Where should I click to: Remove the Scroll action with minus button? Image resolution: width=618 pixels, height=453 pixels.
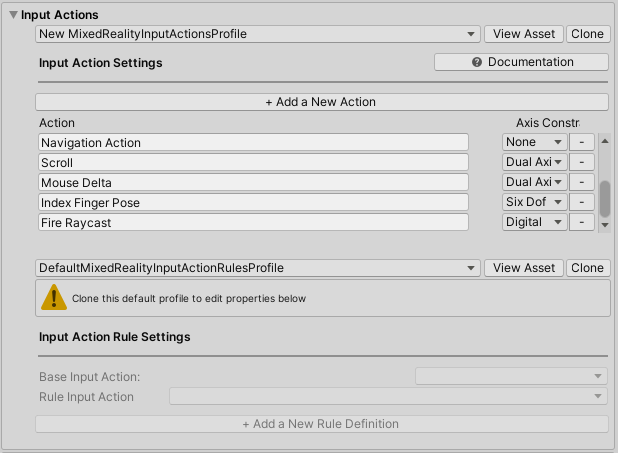pyautogui.click(x=582, y=162)
